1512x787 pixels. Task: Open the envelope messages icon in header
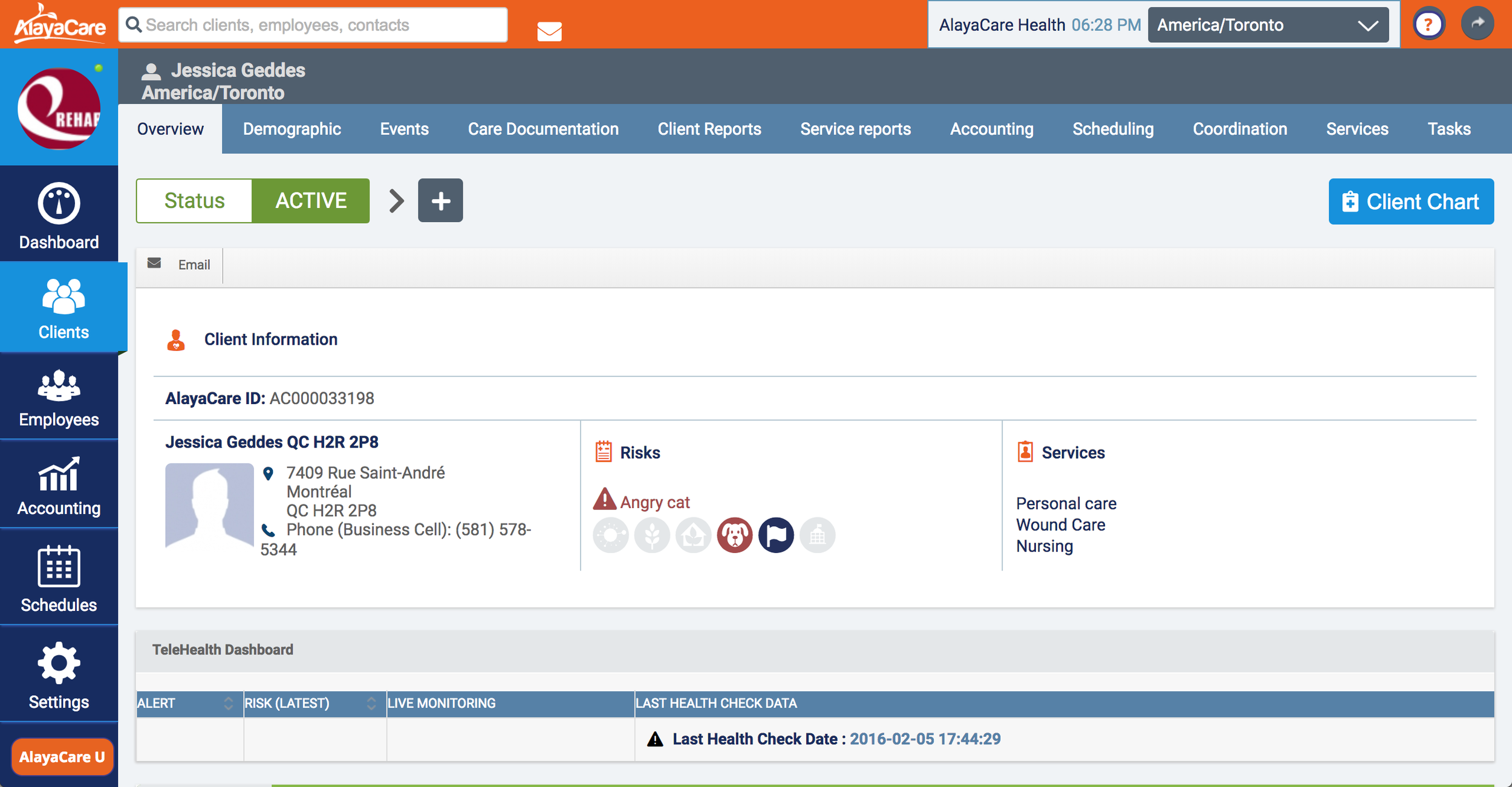[549, 30]
